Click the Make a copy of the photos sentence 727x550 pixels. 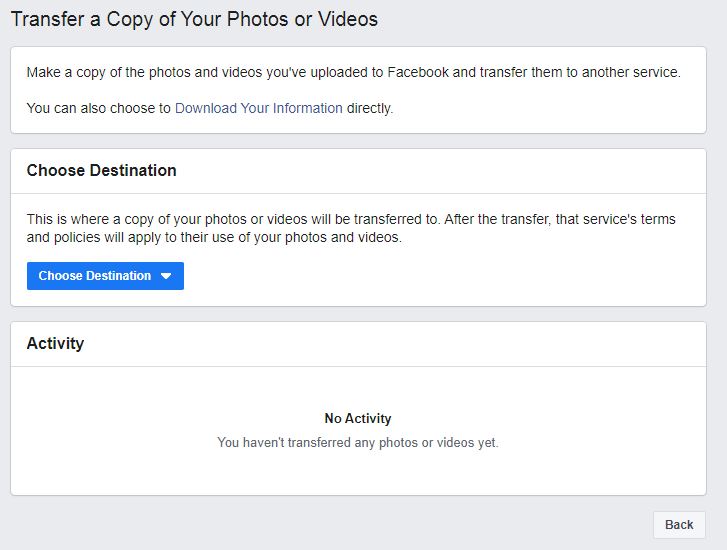[x=353, y=72]
